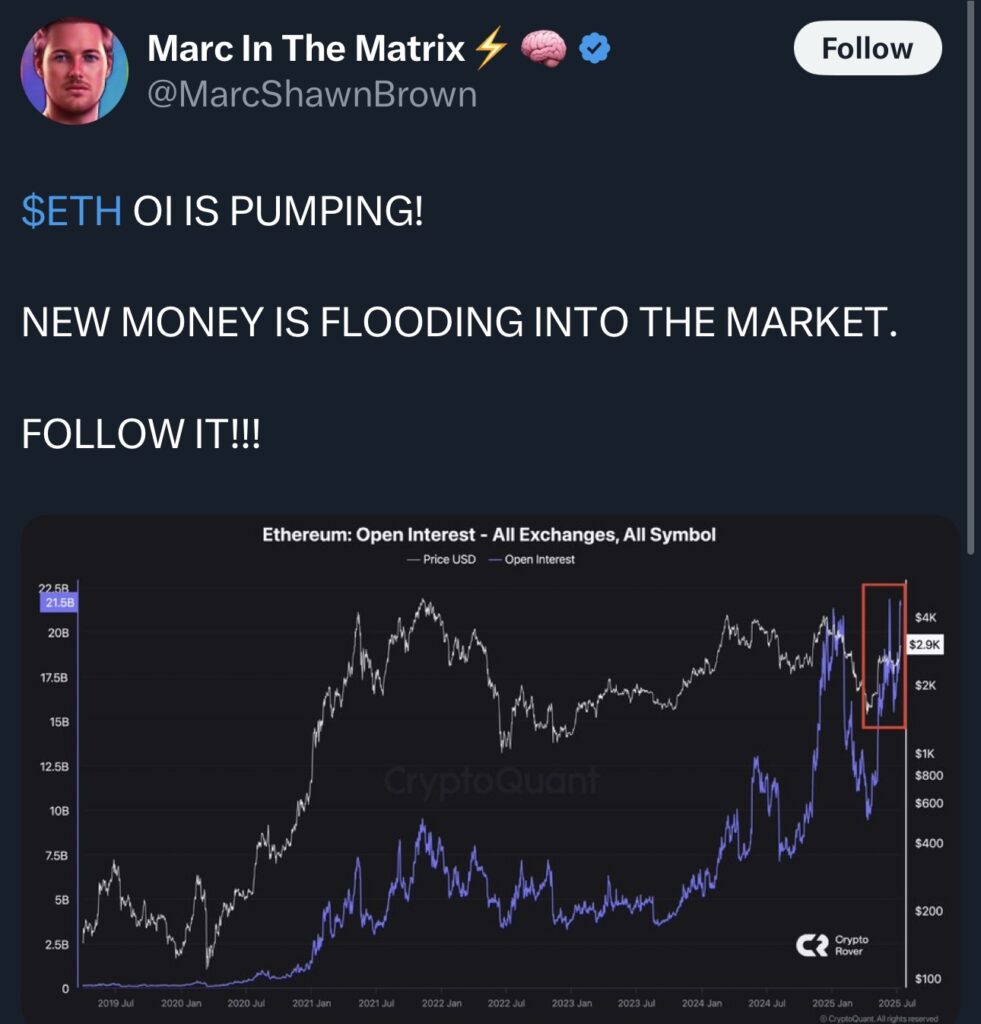Click the lightning bolt emoji icon
981x1024 pixels.
click(490, 48)
